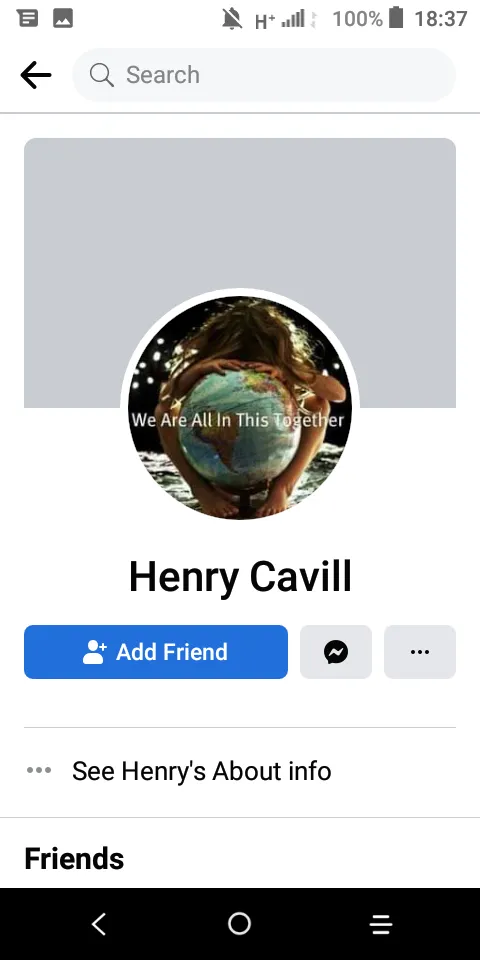Tap the message notification icon in status bar
The height and width of the screenshot is (960, 480).
pyautogui.click(x=28, y=18)
